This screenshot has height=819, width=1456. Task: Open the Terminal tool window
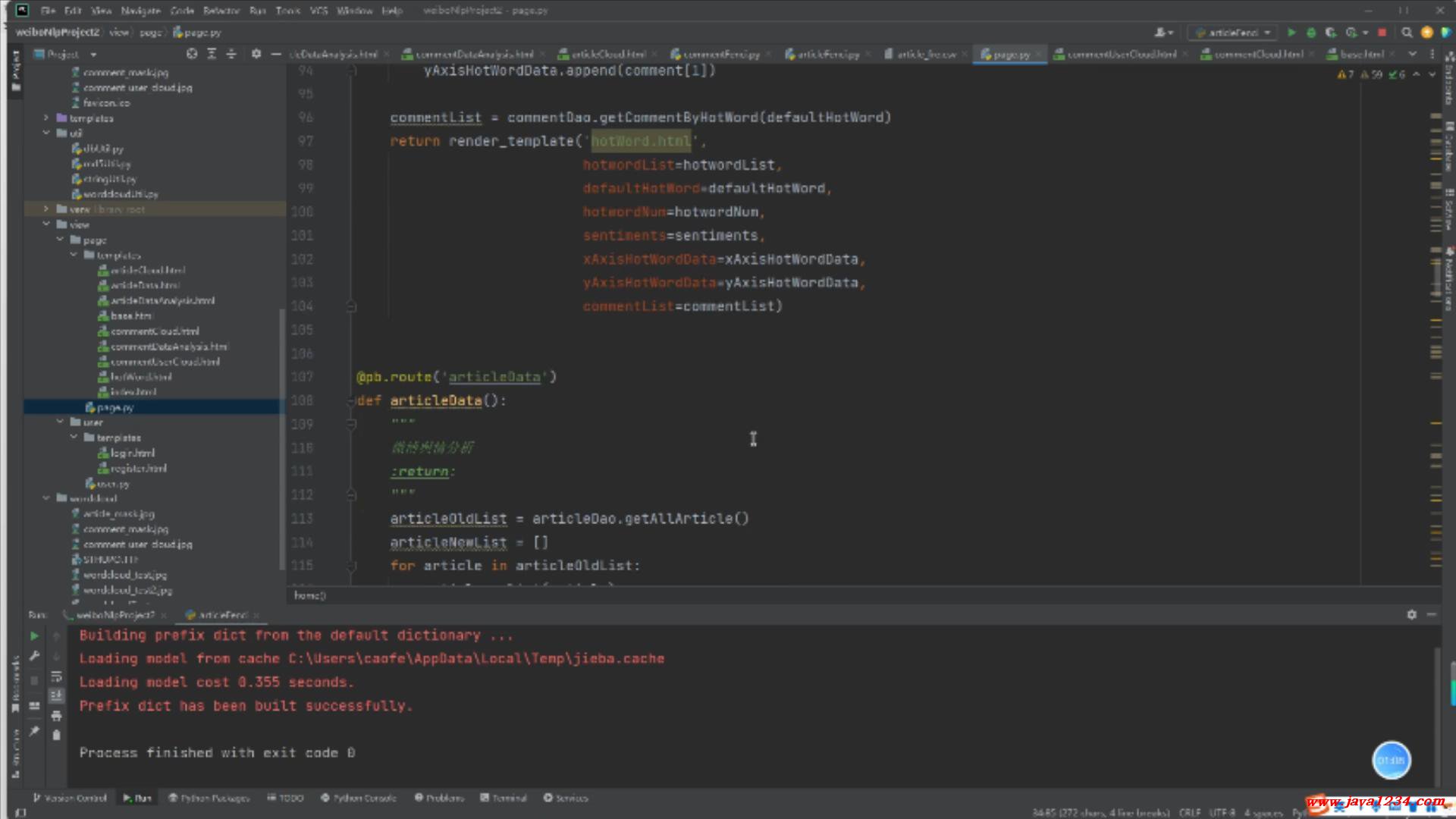[504, 798]
